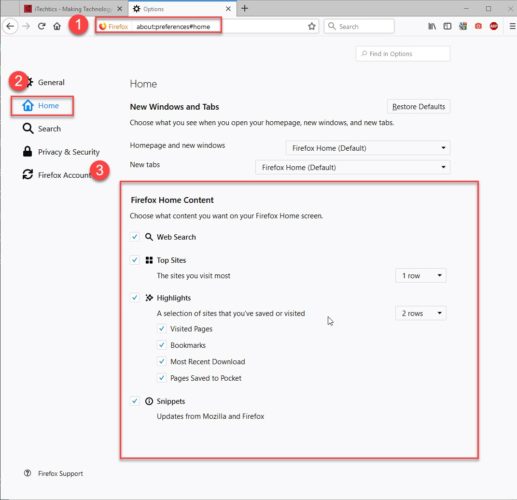The width and height of the screenshot is (517, 500).
Task: Click the Find in Options field
Action: pyautogui.click(x=403, y=54)
